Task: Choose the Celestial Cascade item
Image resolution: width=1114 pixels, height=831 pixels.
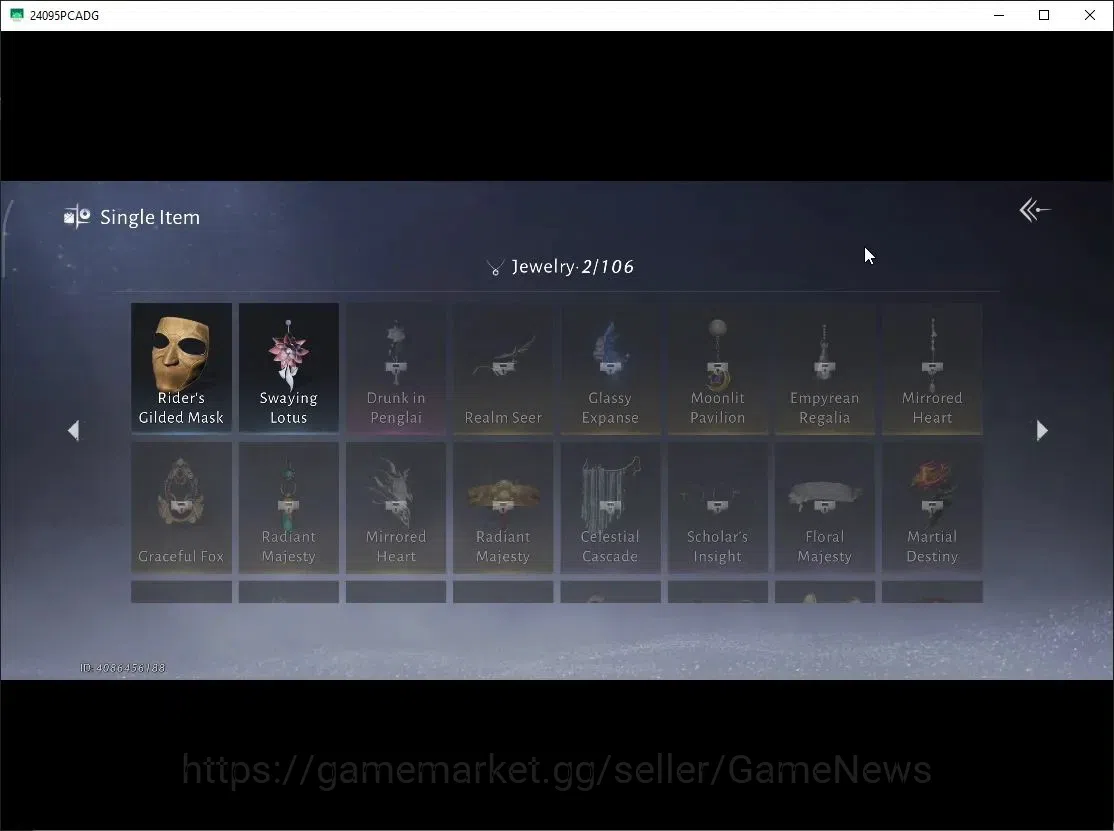Action: coord(610,507)
